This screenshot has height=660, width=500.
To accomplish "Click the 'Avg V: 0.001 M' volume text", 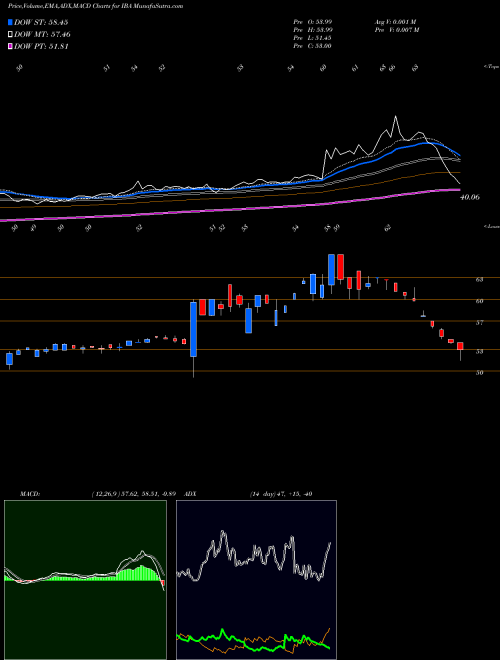I will pyautogui.click(x=395, y=22).
